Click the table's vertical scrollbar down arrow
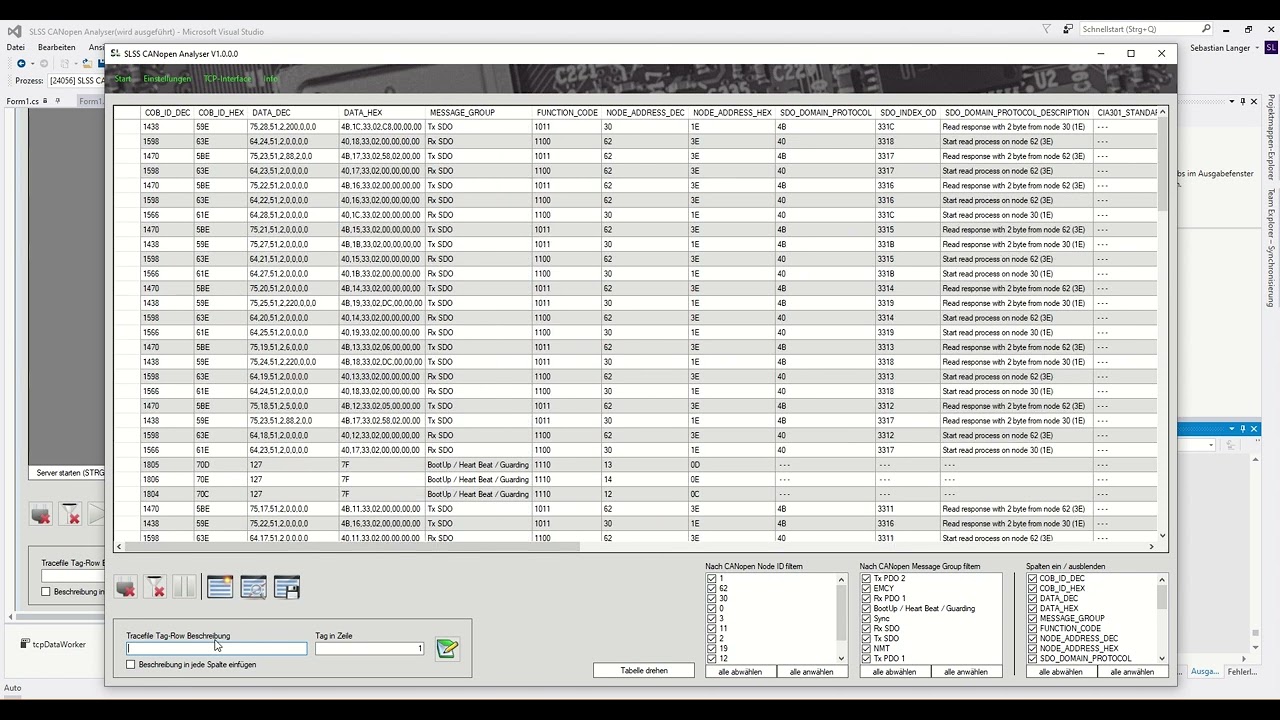The height and width of the screenshot is (720, 1280). 1162,536
